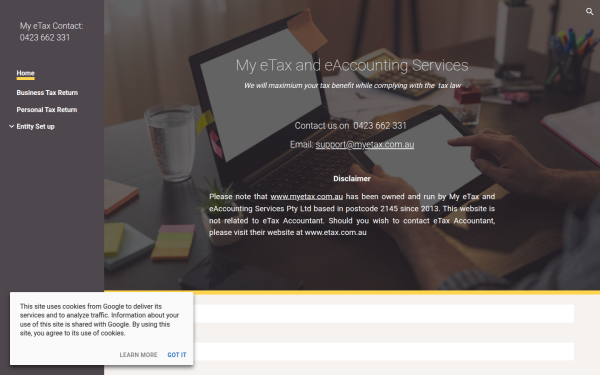Dismiss cookie notice with Got It

[x=177, y=355]
